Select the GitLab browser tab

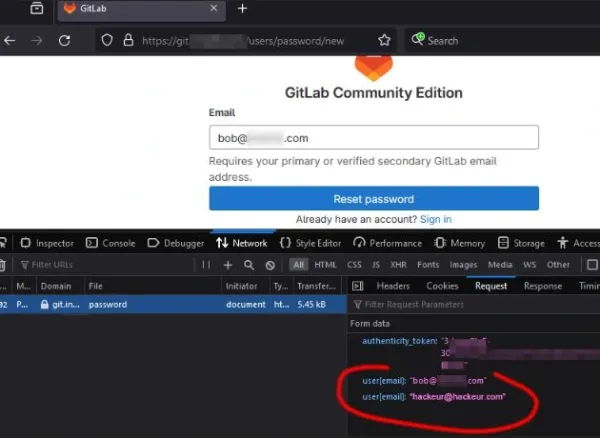(142, 9)
